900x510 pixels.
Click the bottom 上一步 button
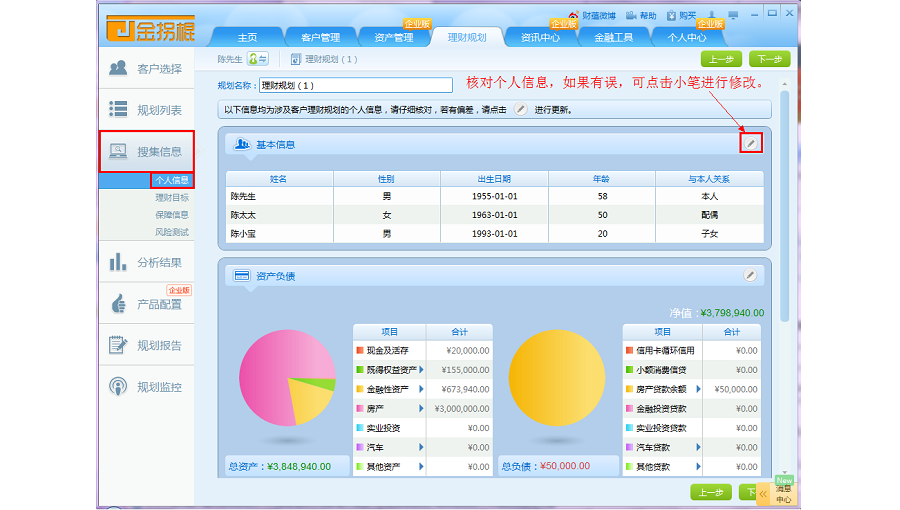tap(710, 492)
